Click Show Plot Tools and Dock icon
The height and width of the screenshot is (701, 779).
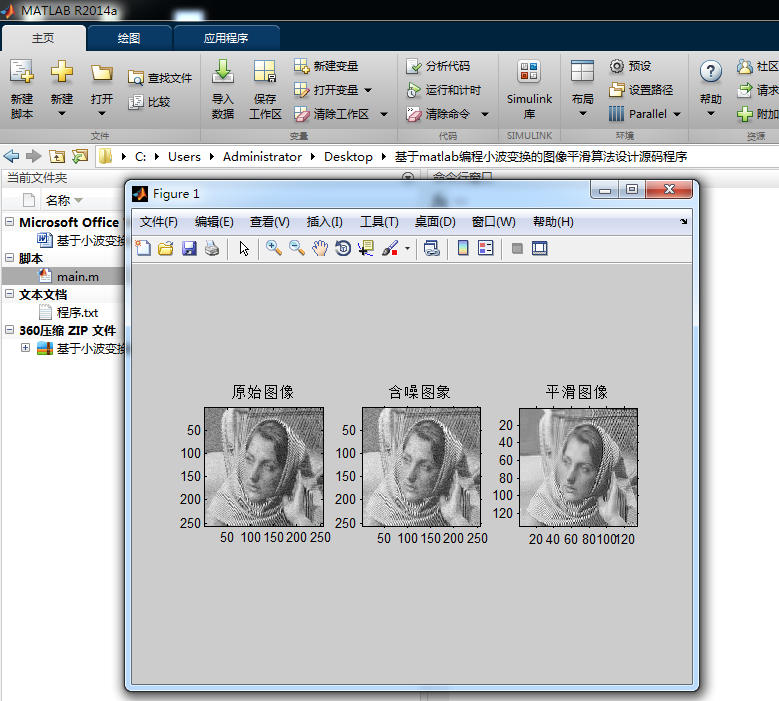click(540, 248)
